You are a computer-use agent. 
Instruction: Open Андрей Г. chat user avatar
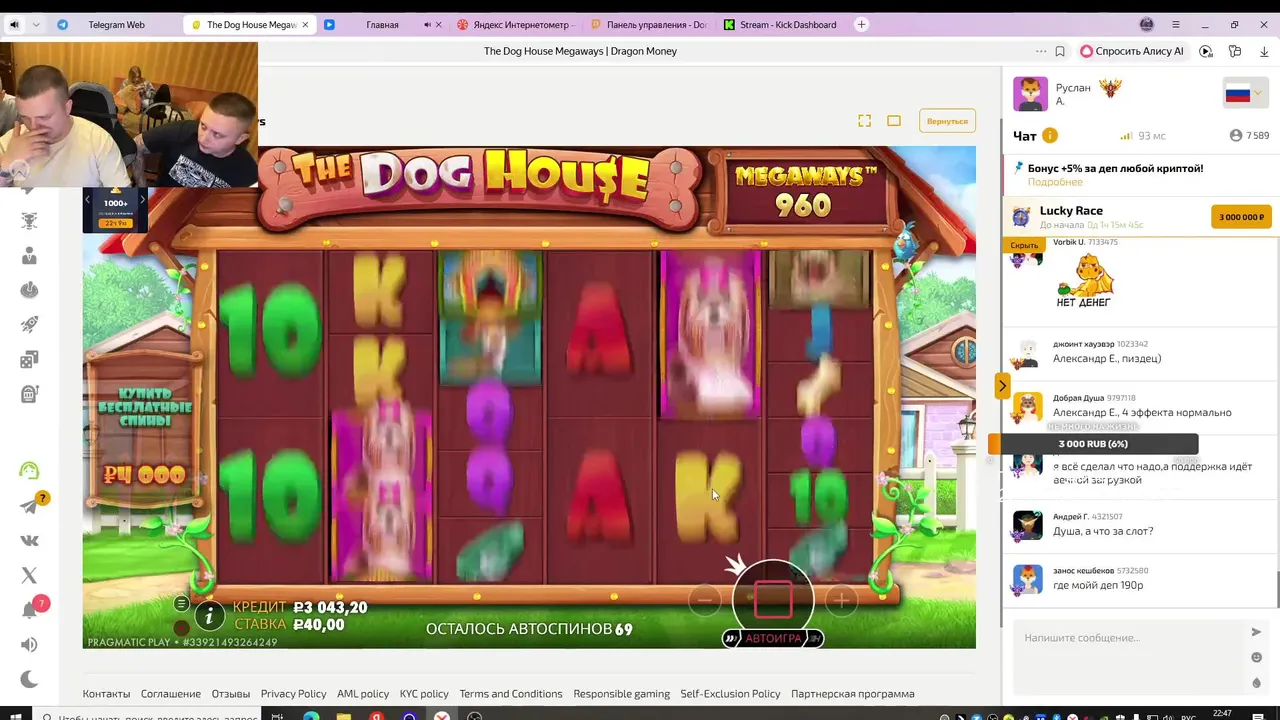pyautogui.click(x=1027, y=526)
